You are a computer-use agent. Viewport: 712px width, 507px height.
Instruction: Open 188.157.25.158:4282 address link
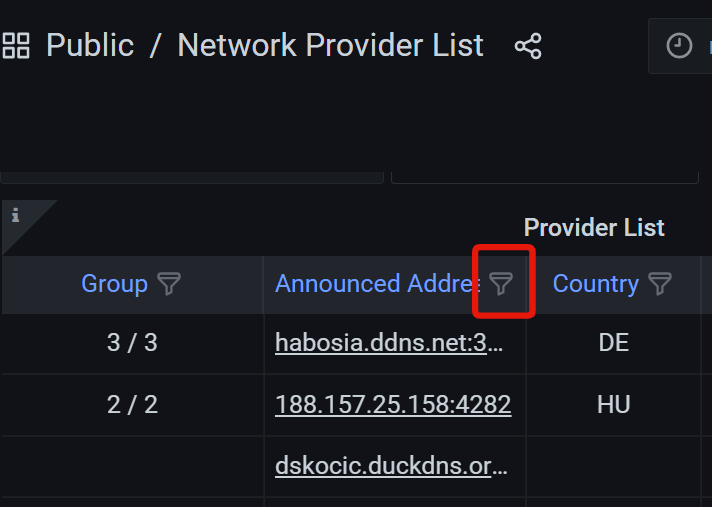pos(393,404)
